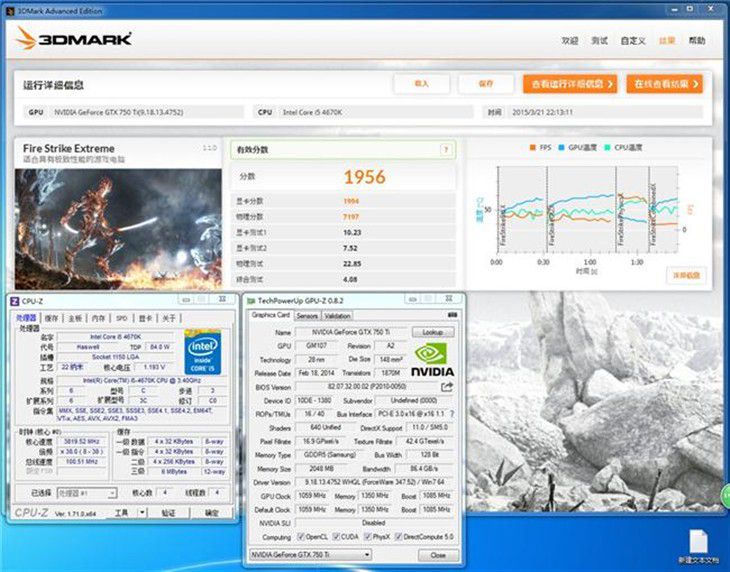
Task: Click the 详细信息 button under the chart
Action: click(686, 276)
